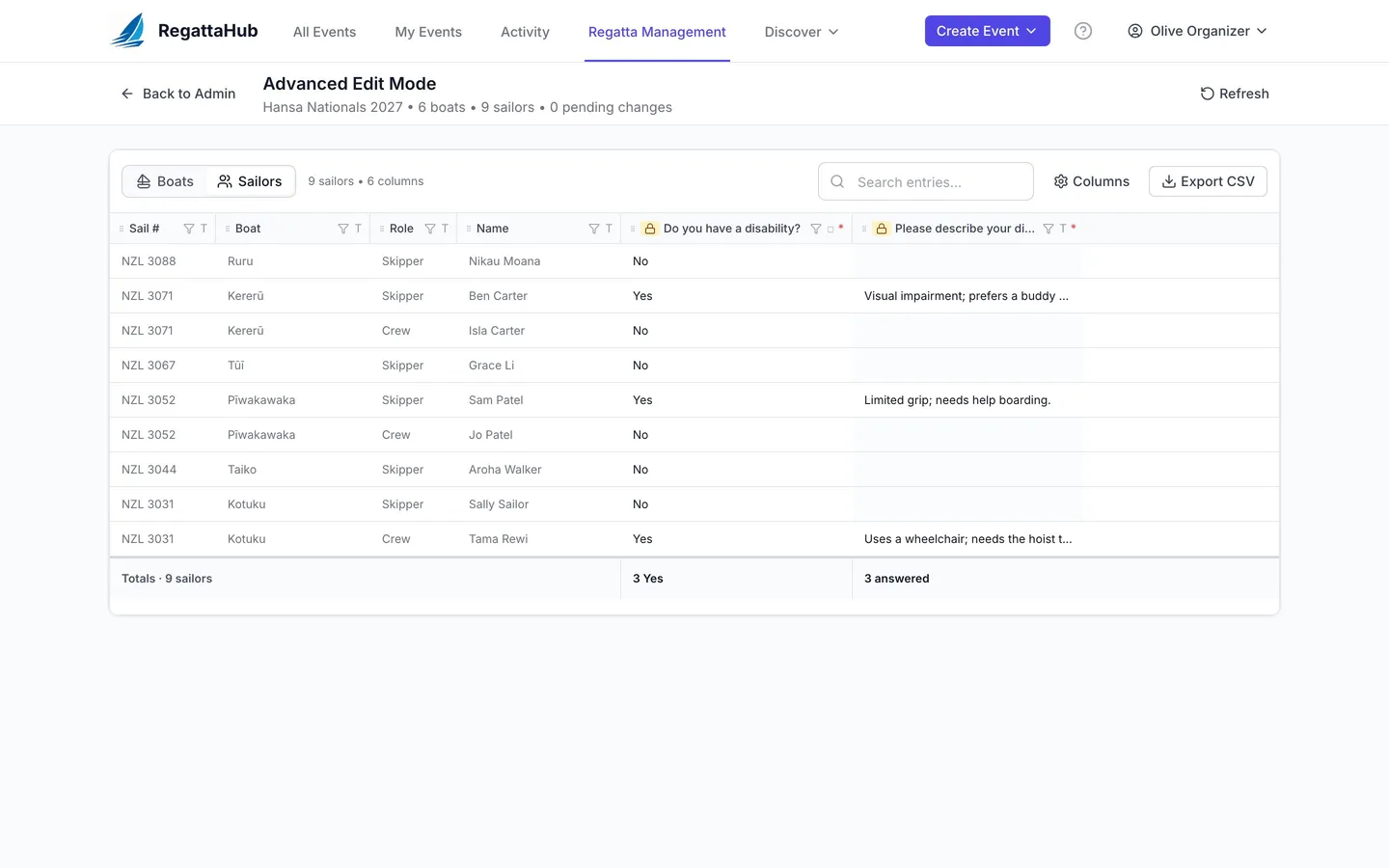The width and height of the screenshot is (1389, 868).
Task: Click the RegattaHub sailboat logo
Action: (128, 31)
